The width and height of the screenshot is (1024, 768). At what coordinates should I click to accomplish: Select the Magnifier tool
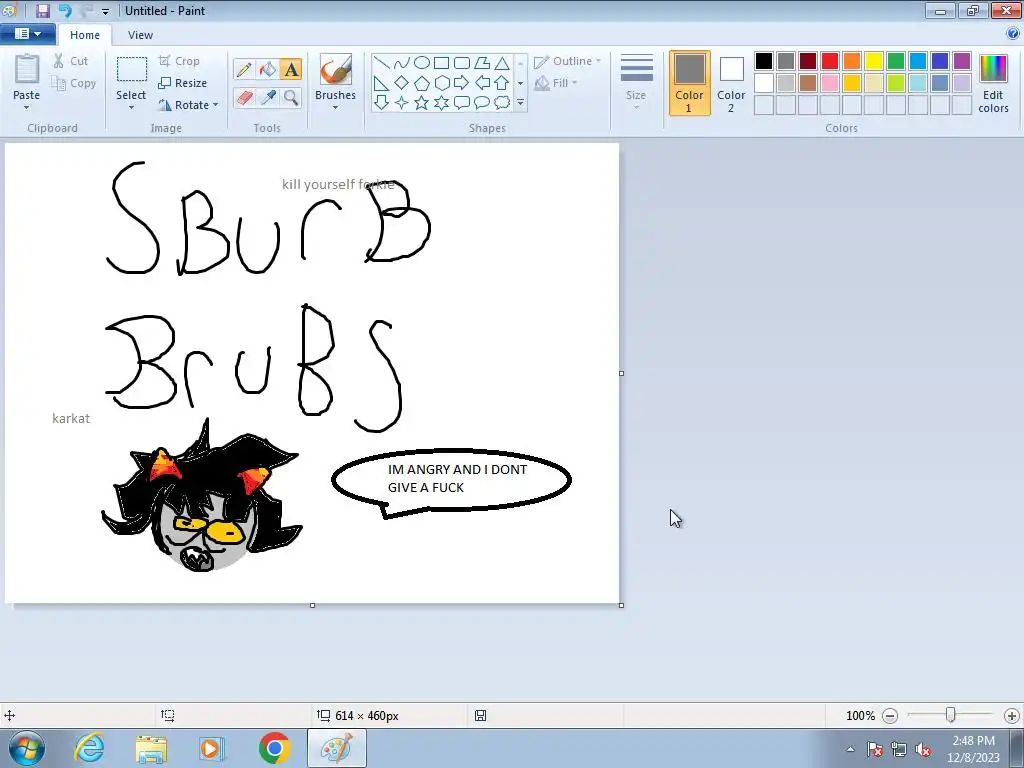point(291,98)
